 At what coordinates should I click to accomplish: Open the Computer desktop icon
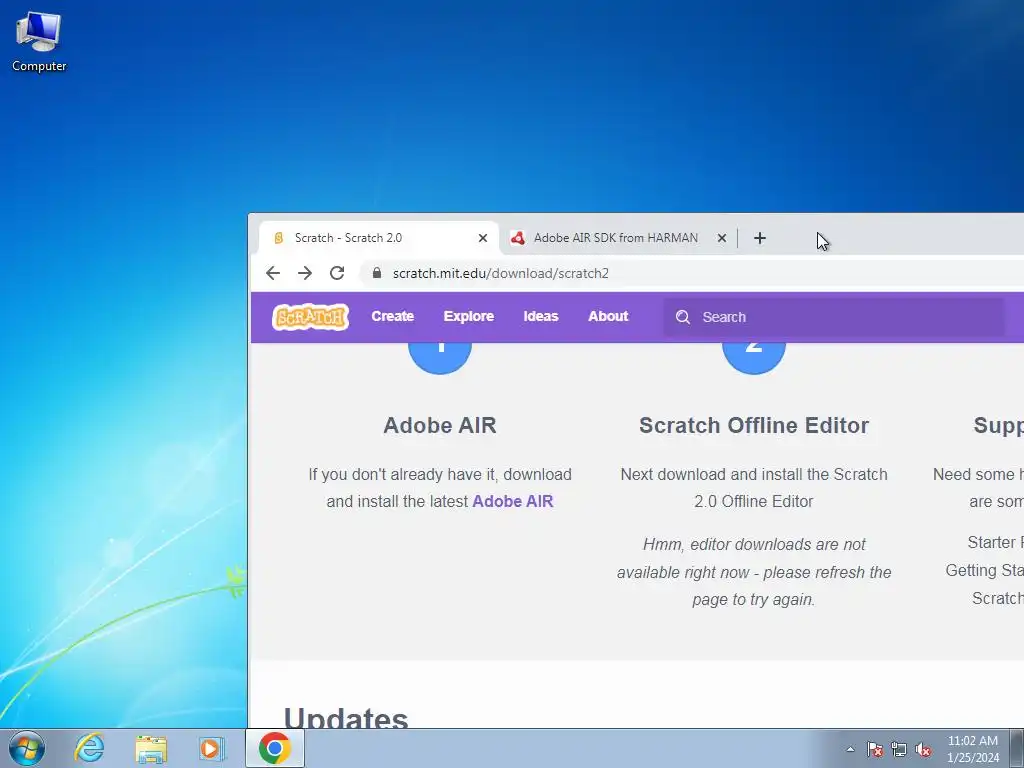[x=39, y=42]
